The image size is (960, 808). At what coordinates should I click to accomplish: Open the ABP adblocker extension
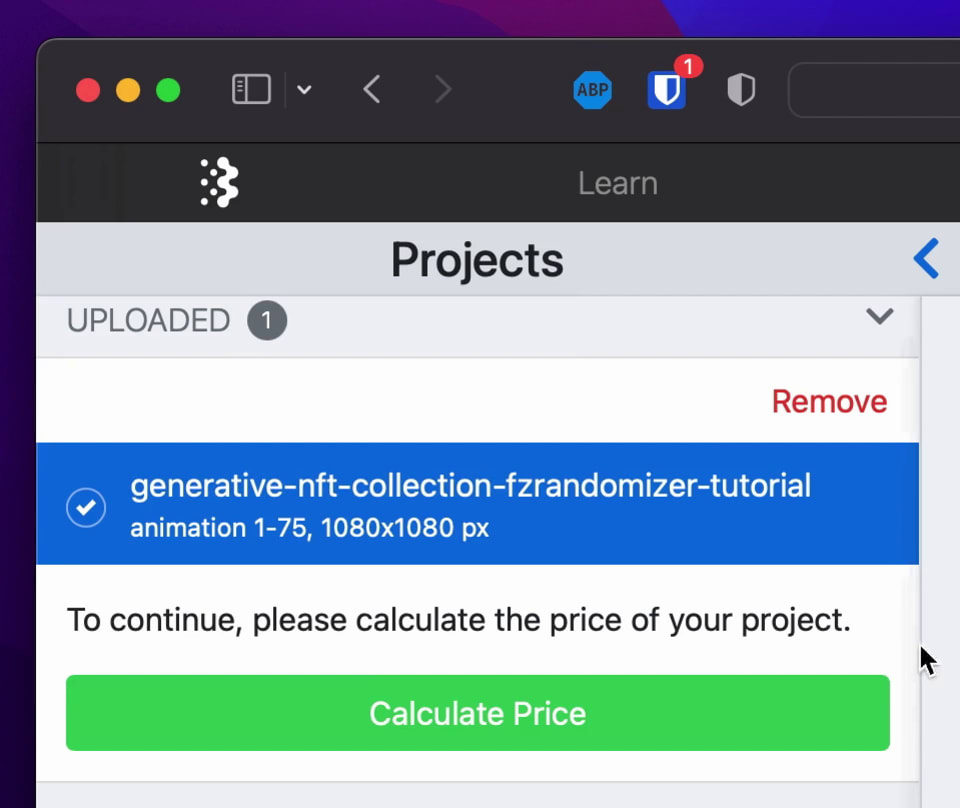pos(593,90)
